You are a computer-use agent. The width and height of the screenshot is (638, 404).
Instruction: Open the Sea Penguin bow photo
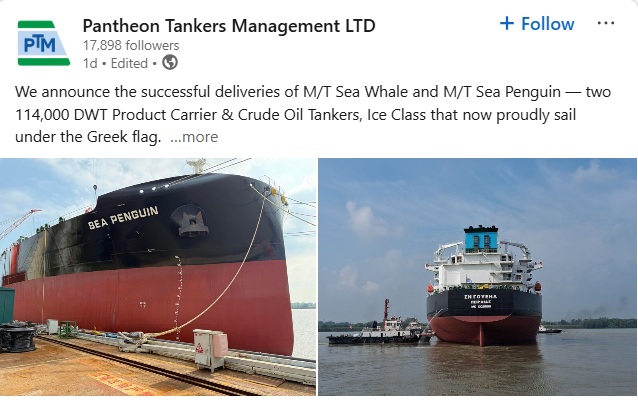click(x=158, y=277)
